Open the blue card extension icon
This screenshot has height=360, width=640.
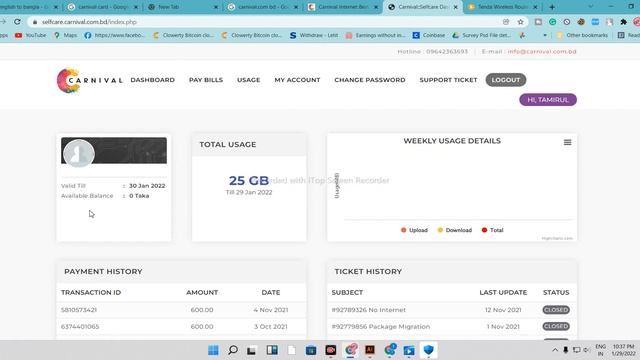pos(595,22)
